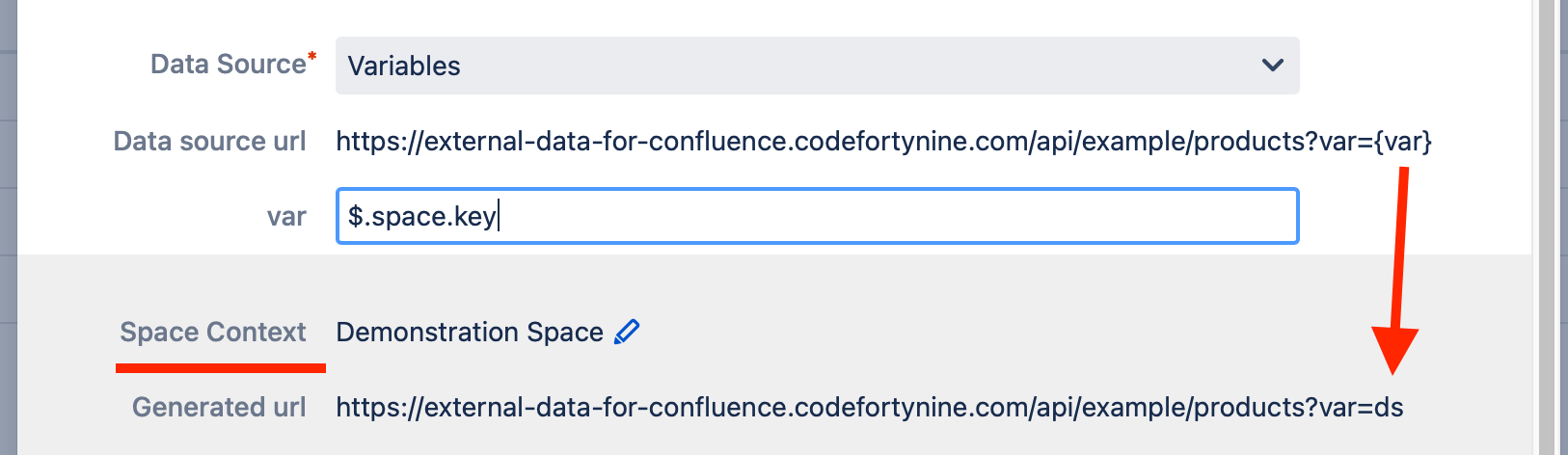This screenshot has width=1568, height=455.
Task: Click the chevron arrow of the Variables dropdown
Action: (1272, 66)
